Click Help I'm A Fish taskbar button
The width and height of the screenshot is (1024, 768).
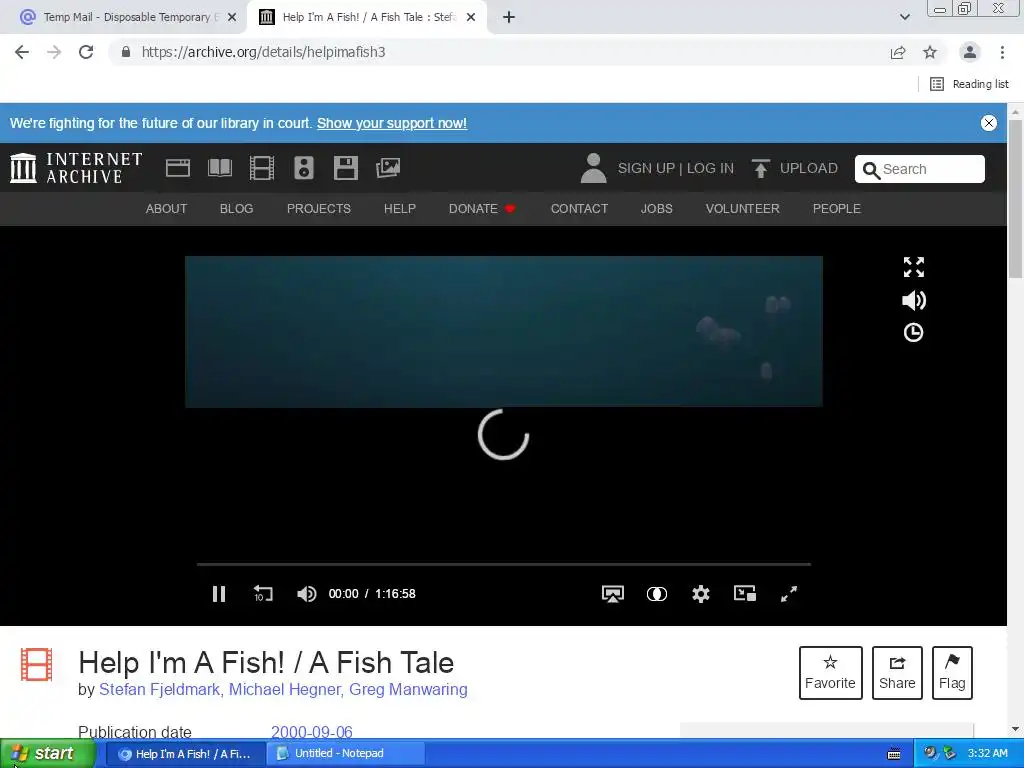point(185,753)
